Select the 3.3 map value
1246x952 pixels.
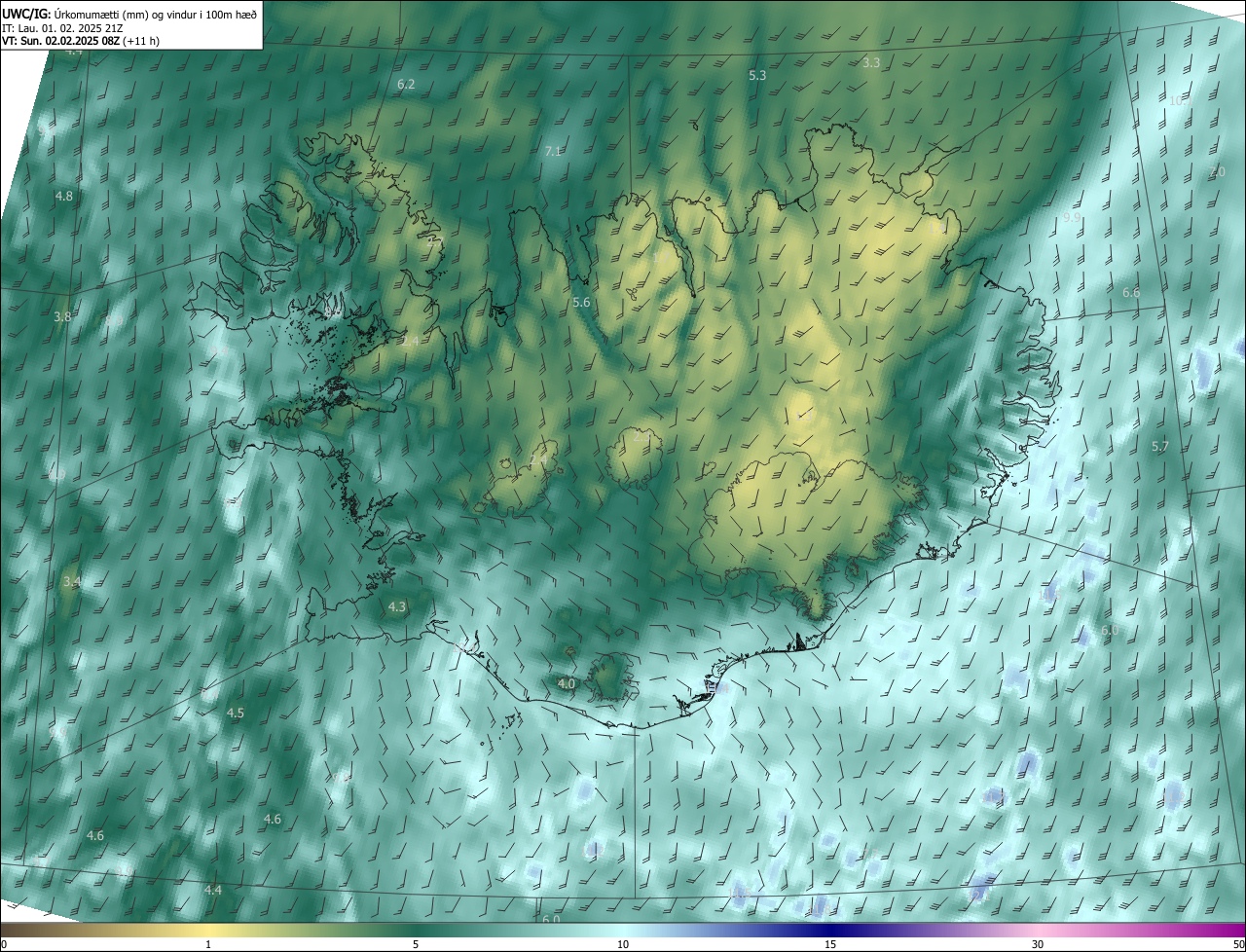[x=871, y=62]
